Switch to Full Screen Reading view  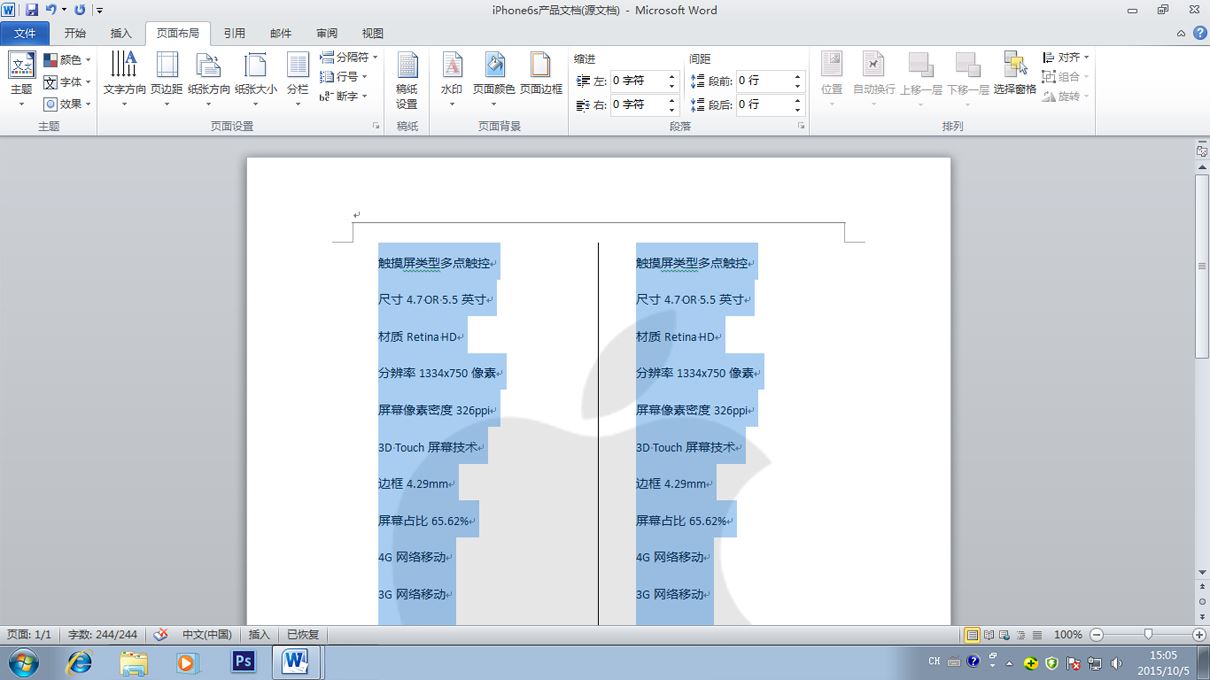click(988, 635)
